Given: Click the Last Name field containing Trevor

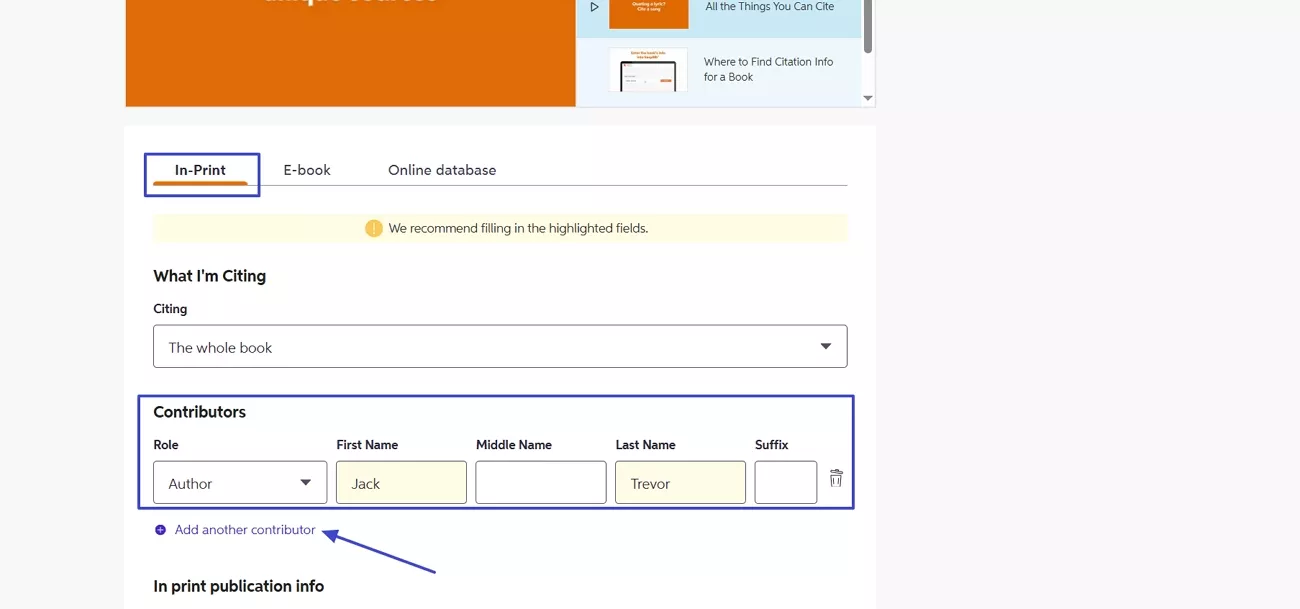Looking at the screenshot, I should click(x=680, y=482).
